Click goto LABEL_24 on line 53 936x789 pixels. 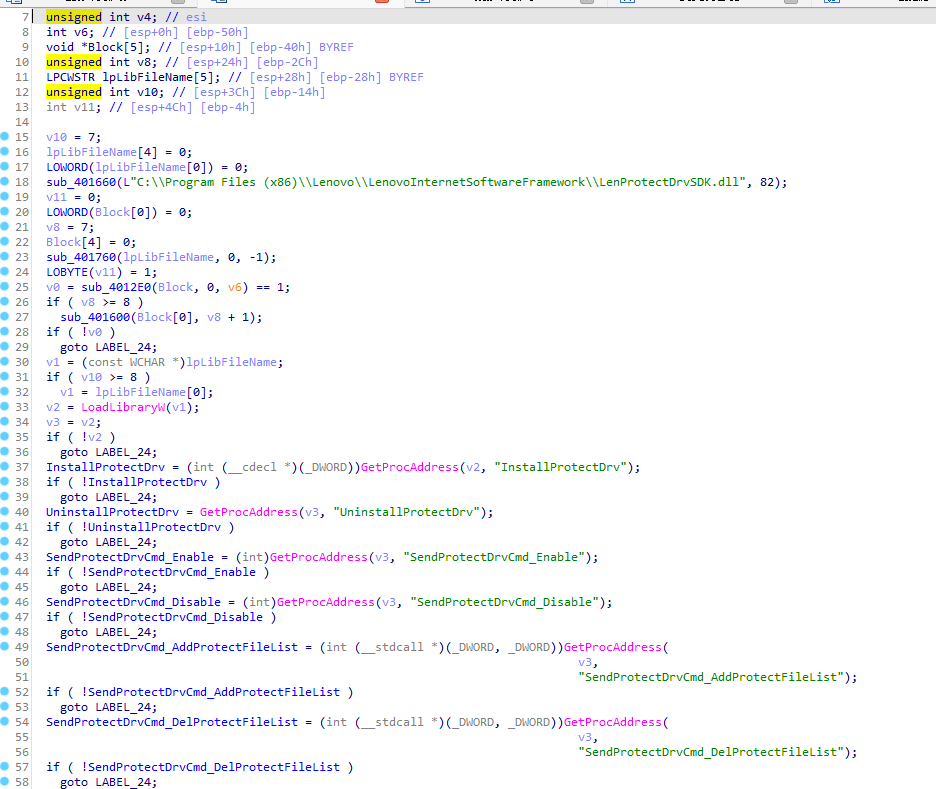109,707
